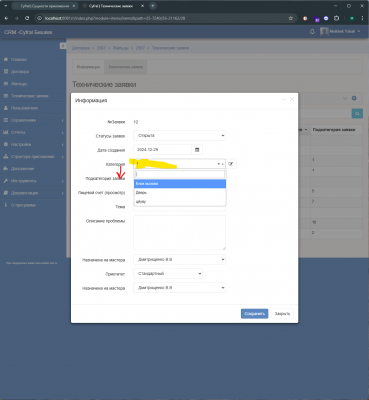The image size is (369, 400).
Task: Open the browser extensions puzzle icon
Action: (337, 18)
